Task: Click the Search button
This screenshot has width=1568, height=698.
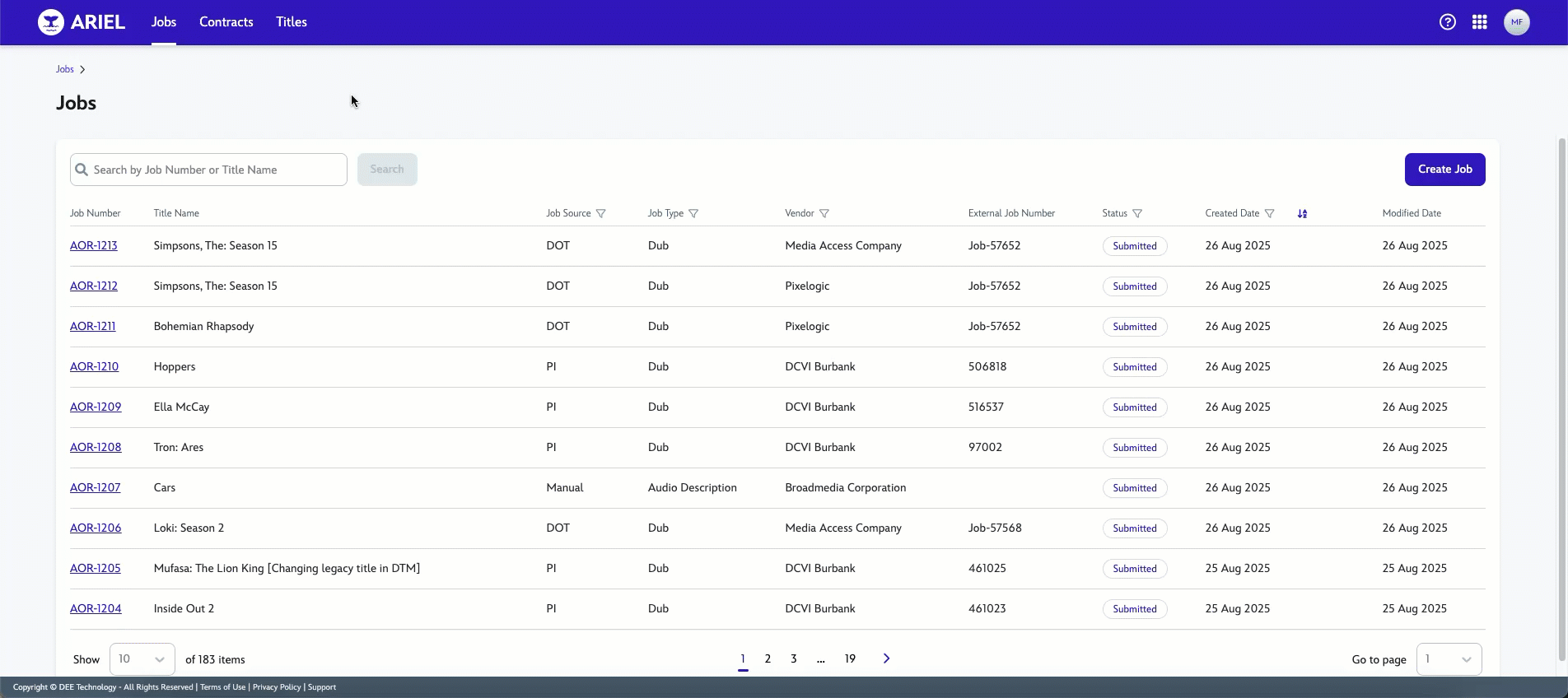Action: pos(387,170)
